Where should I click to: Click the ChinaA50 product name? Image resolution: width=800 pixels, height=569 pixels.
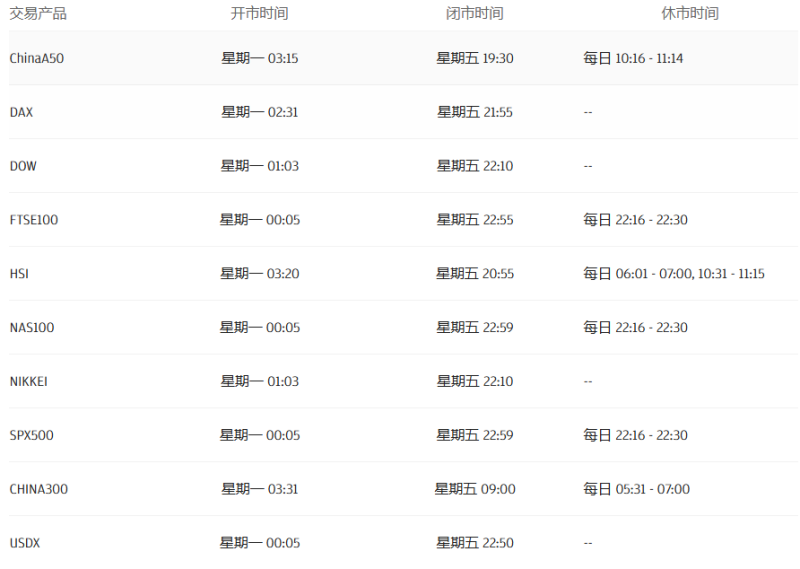(x=37, y=58)
